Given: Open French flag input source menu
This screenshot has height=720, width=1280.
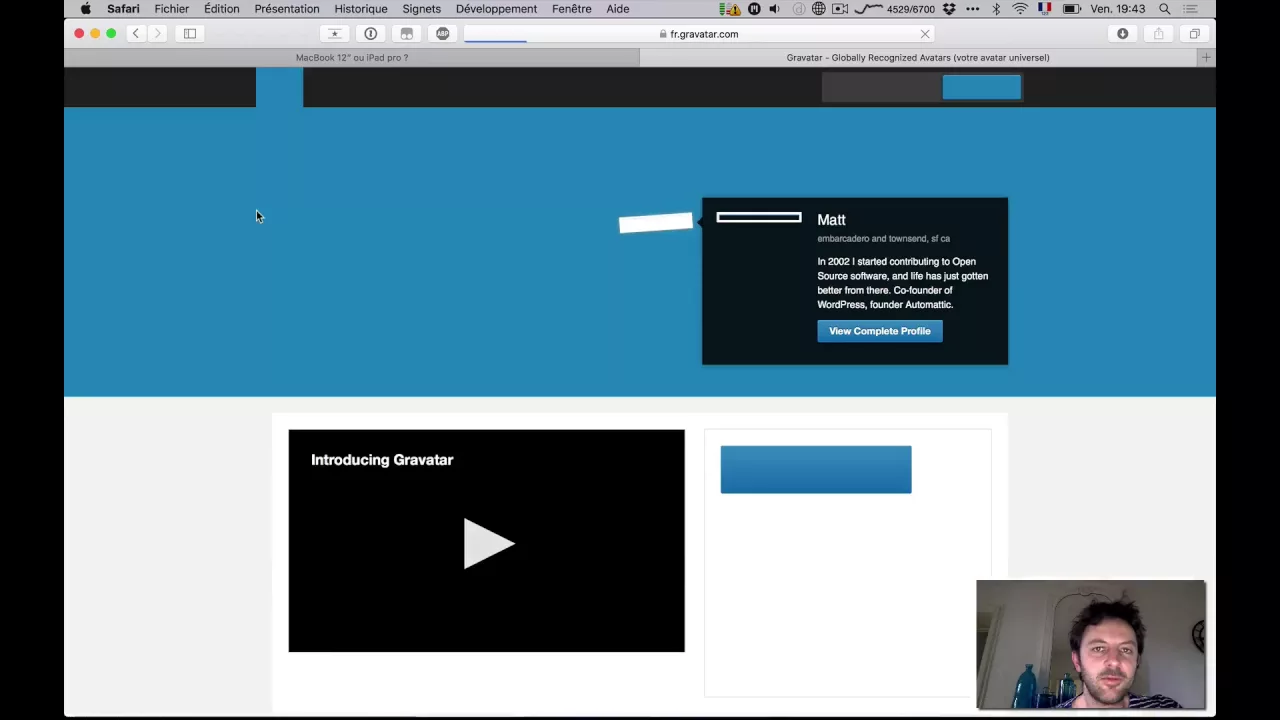Looking at the screenshot, I should click(1045, 9).
